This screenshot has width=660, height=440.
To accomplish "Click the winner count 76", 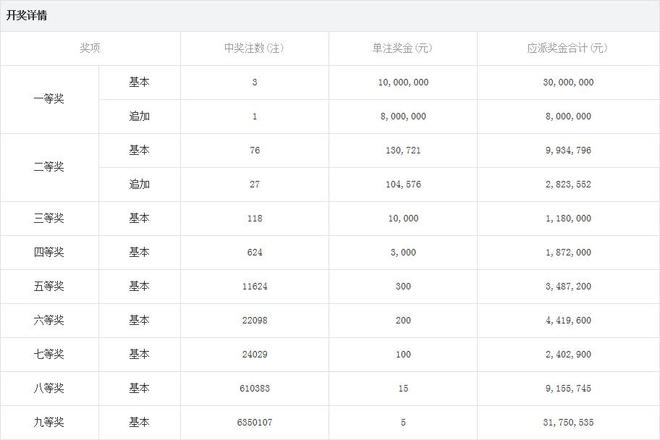I will pyautogui.click(x=255, y=150).
